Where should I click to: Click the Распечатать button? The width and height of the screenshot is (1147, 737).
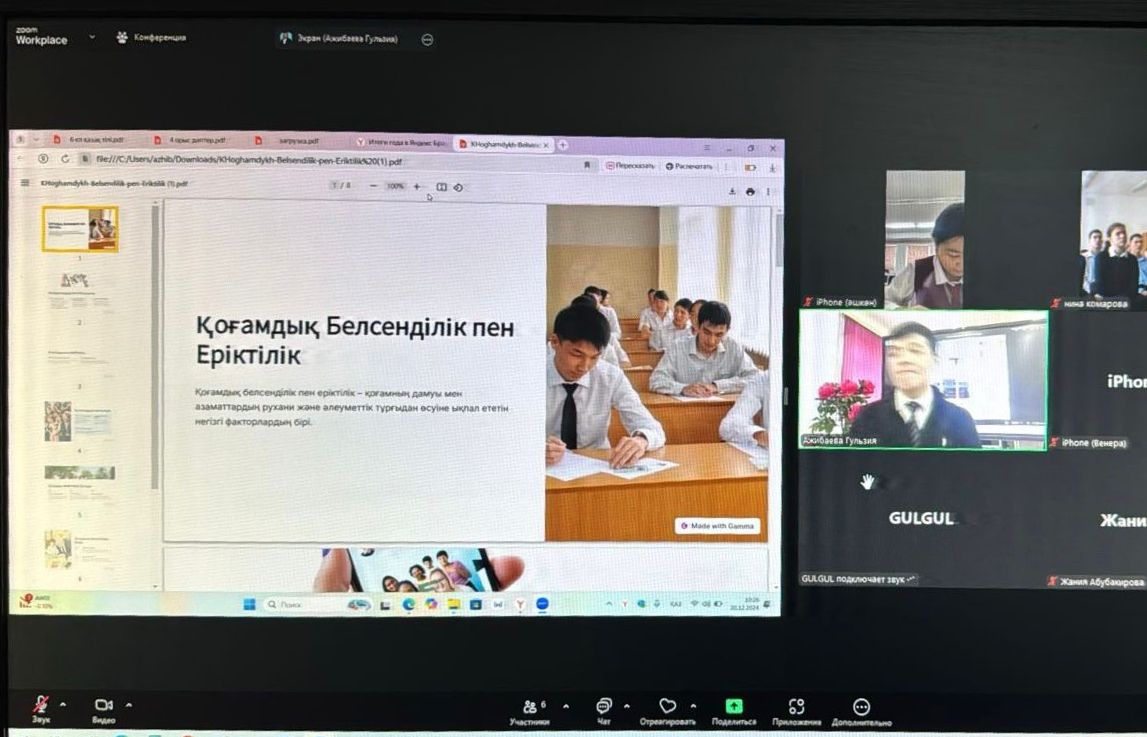[x=688, y=167]
